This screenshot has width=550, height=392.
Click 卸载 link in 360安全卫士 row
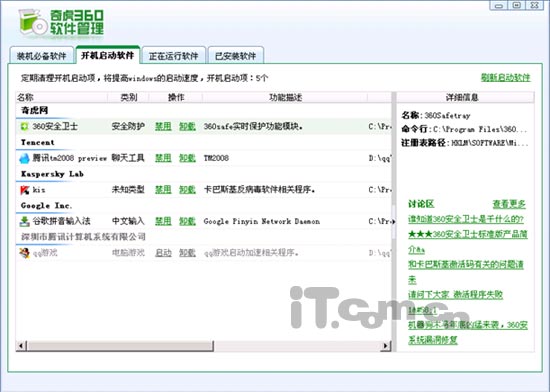point(187,126)
